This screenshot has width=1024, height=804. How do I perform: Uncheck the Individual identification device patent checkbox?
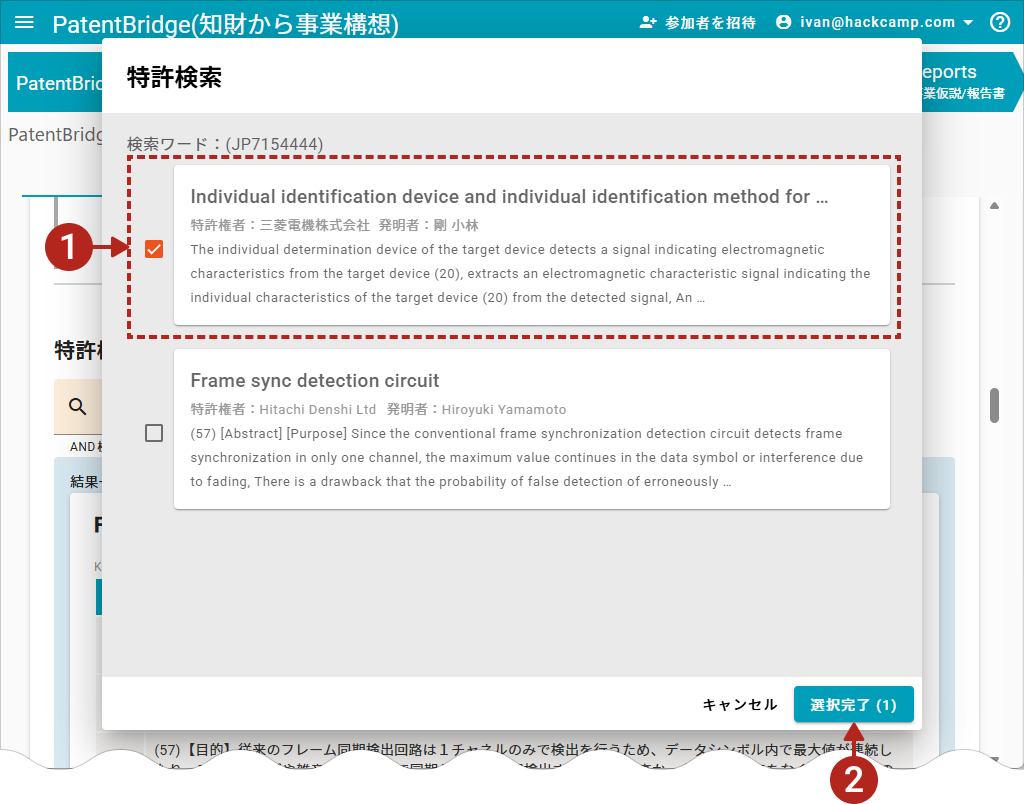pos(154,249)
